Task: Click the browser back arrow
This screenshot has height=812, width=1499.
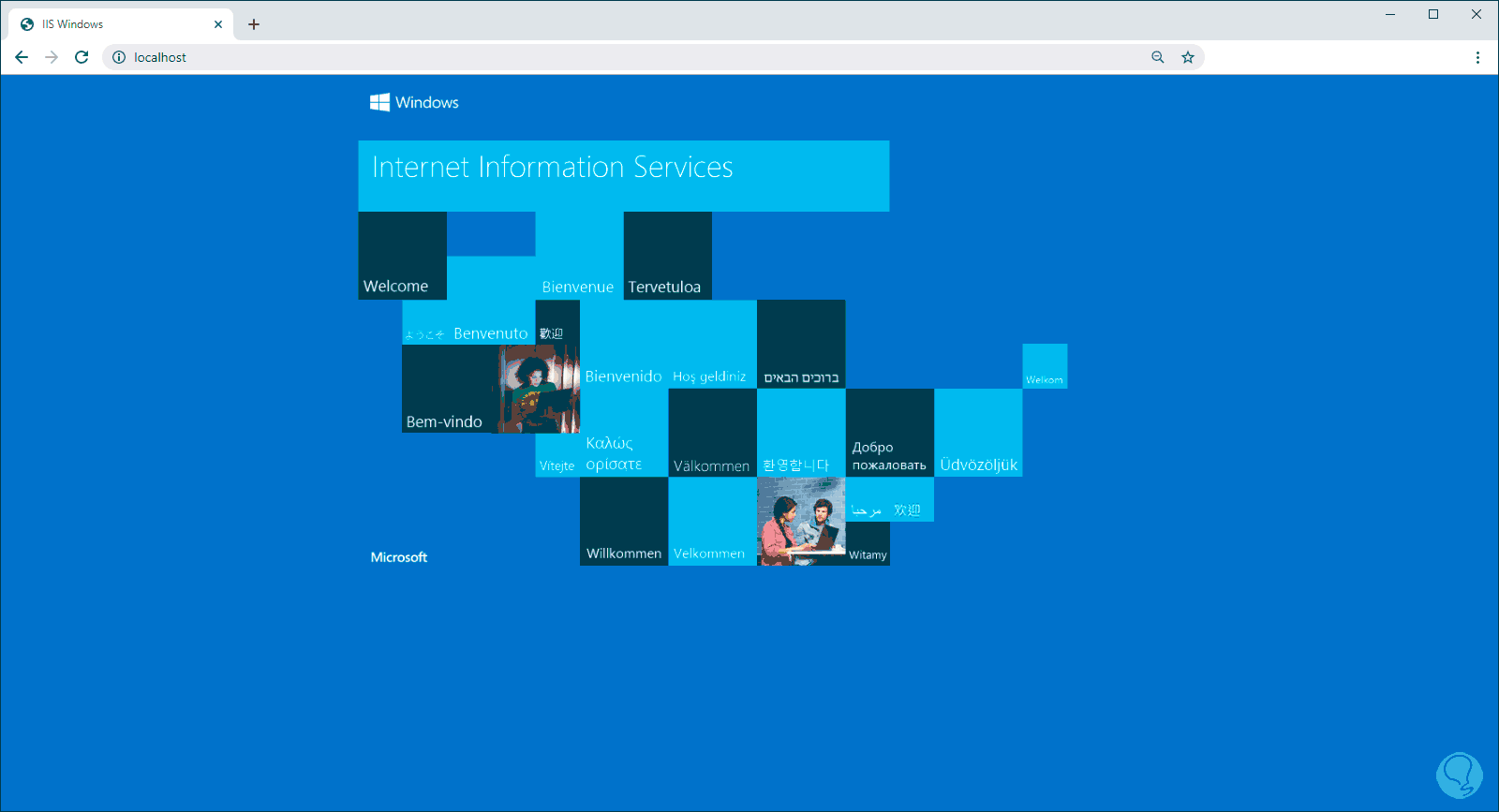Action: tap(22, 57)
